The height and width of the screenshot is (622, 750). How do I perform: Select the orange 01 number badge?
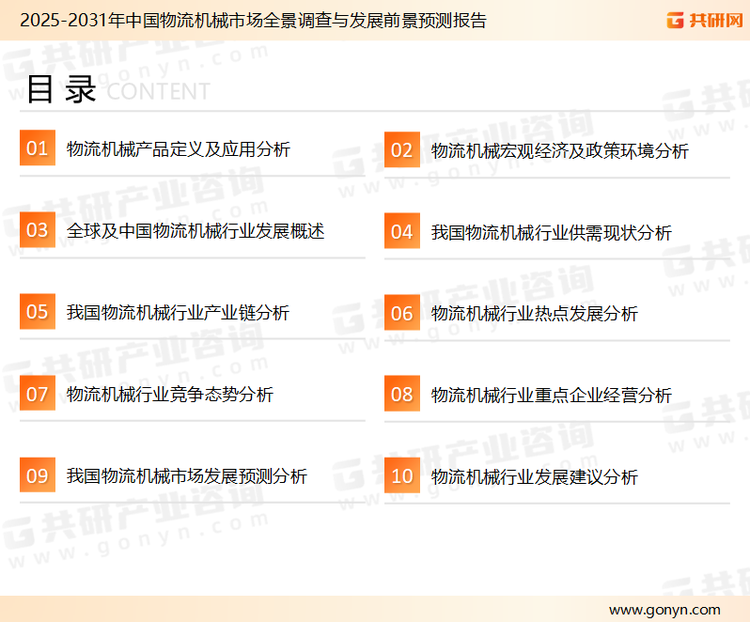click(37, 148)
